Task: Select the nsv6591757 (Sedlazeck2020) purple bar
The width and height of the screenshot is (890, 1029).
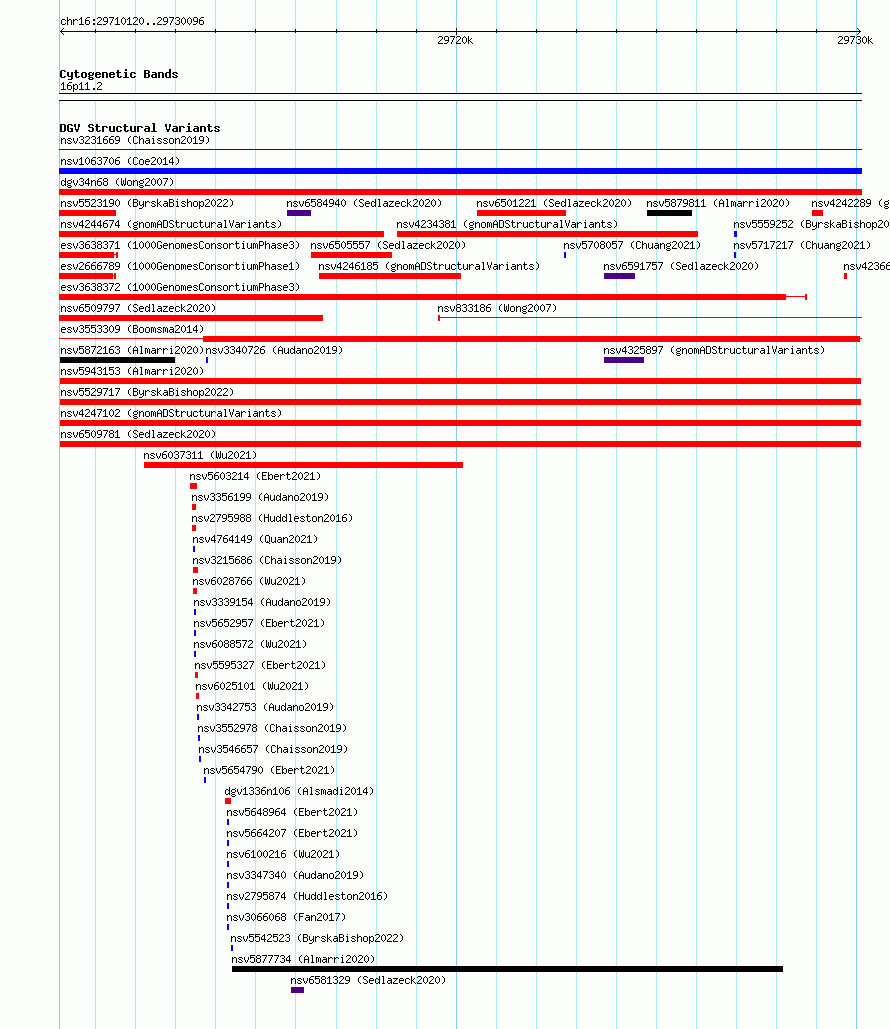Action: pos(620,276)
